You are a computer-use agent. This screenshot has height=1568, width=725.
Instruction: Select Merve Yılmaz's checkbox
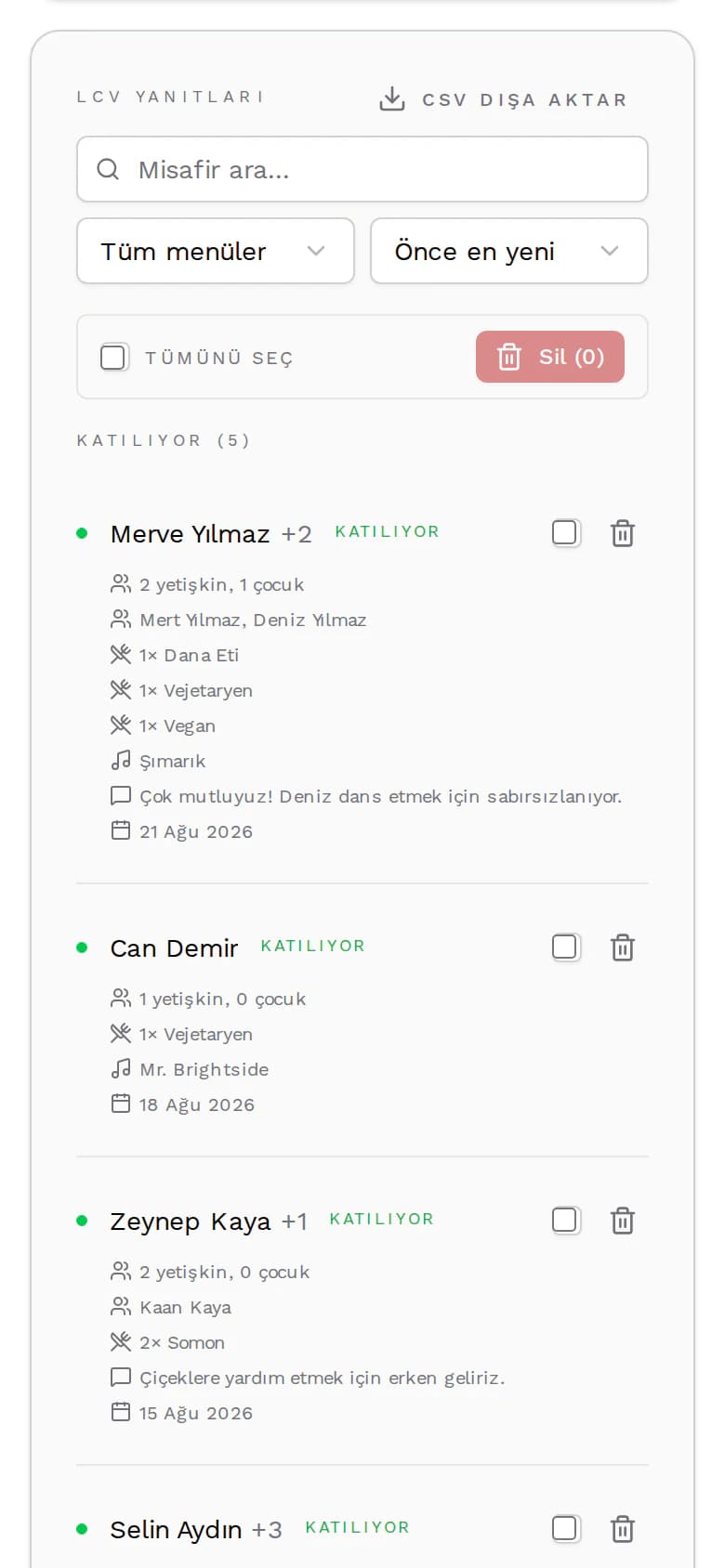565,532
